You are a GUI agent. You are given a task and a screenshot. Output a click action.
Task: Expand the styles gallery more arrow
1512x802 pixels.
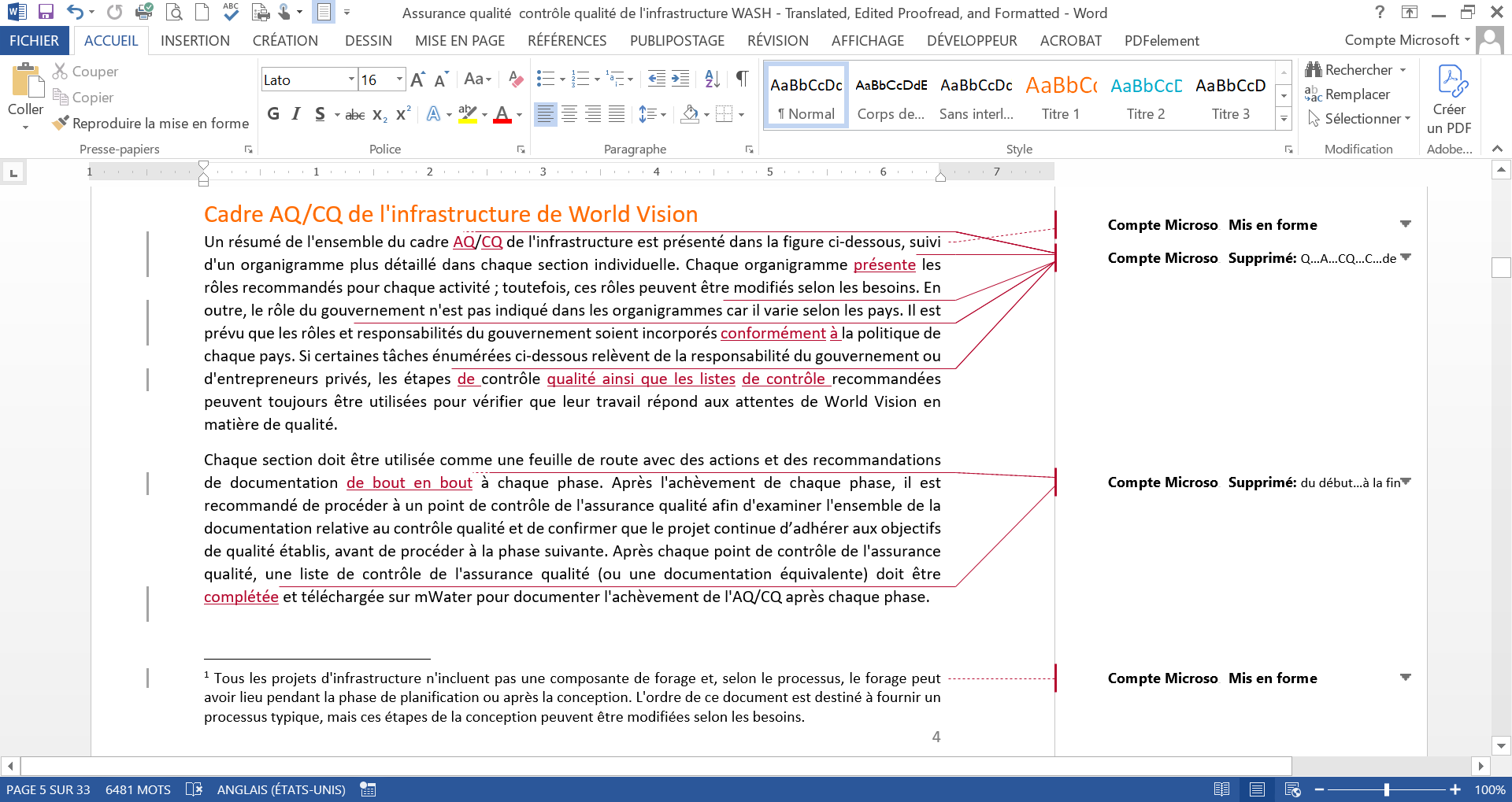coord(1284,119)
